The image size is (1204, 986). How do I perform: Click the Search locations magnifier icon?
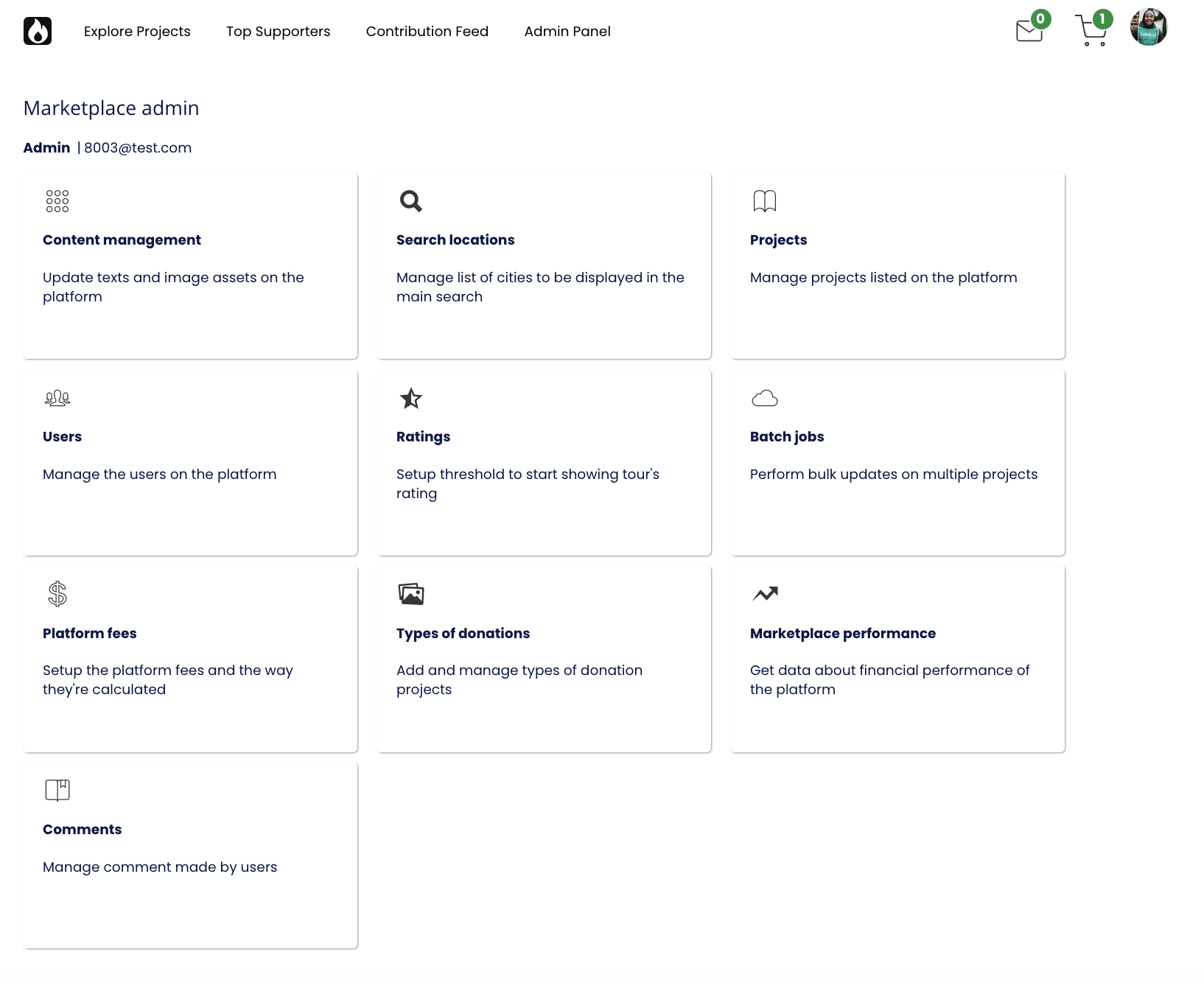410,201
